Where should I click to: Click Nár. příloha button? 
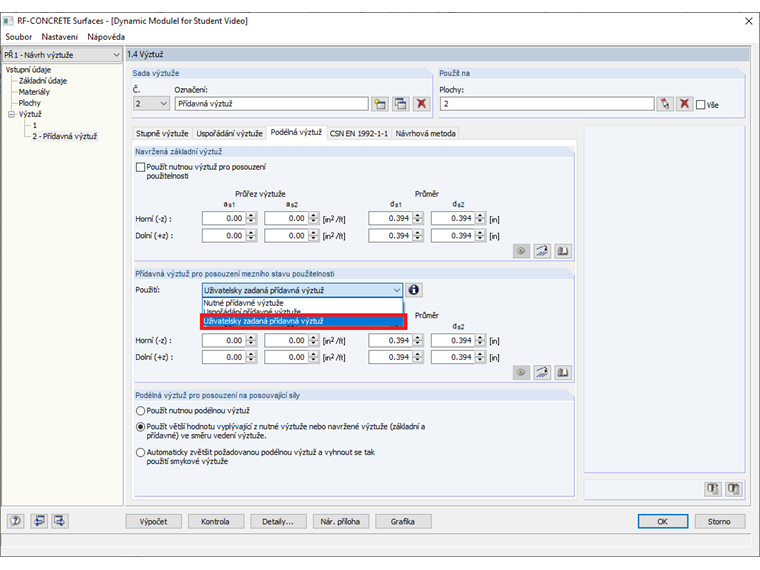[340, 522]
